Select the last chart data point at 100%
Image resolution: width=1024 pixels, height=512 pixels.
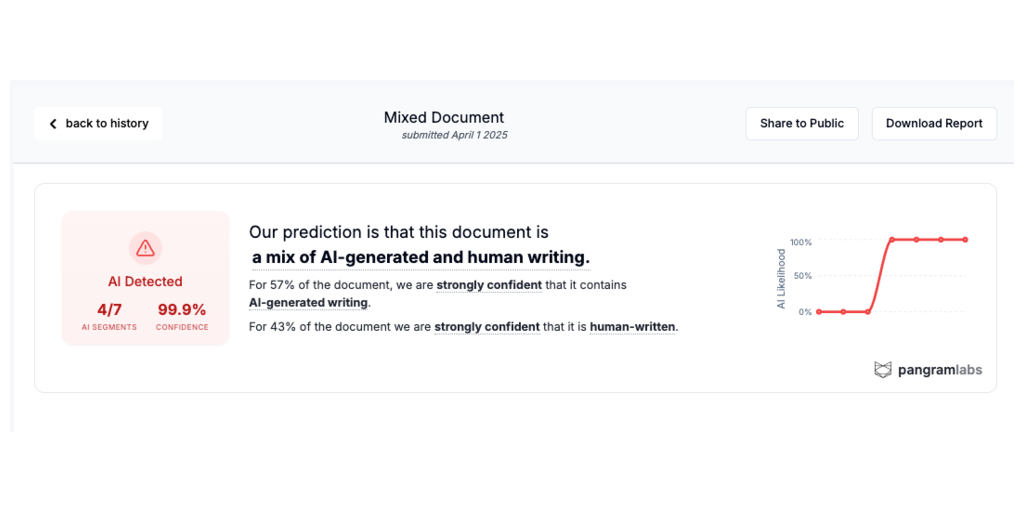click(x=965, y=240)
